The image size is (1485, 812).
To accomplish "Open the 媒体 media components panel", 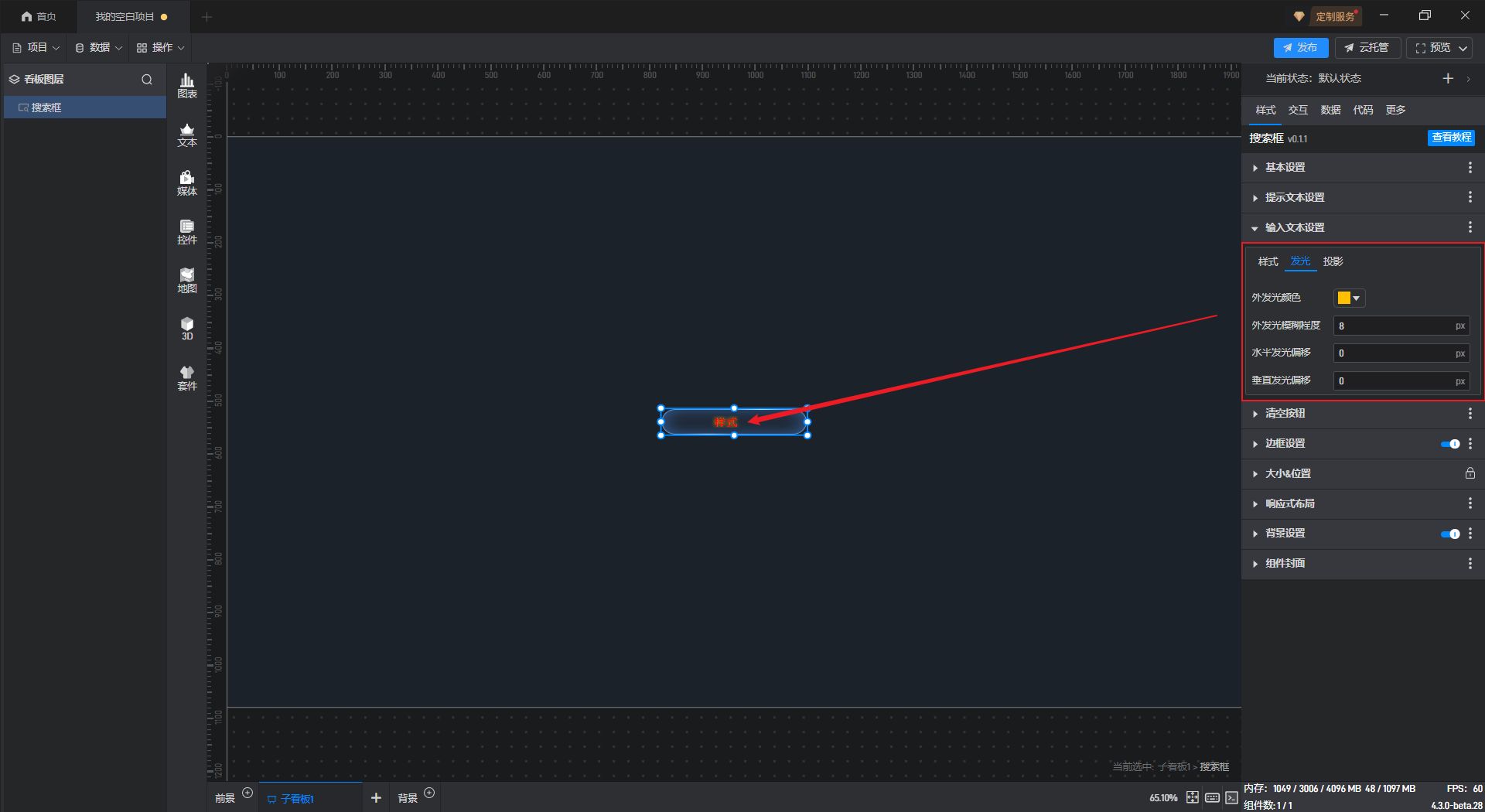I will point(187,183).
